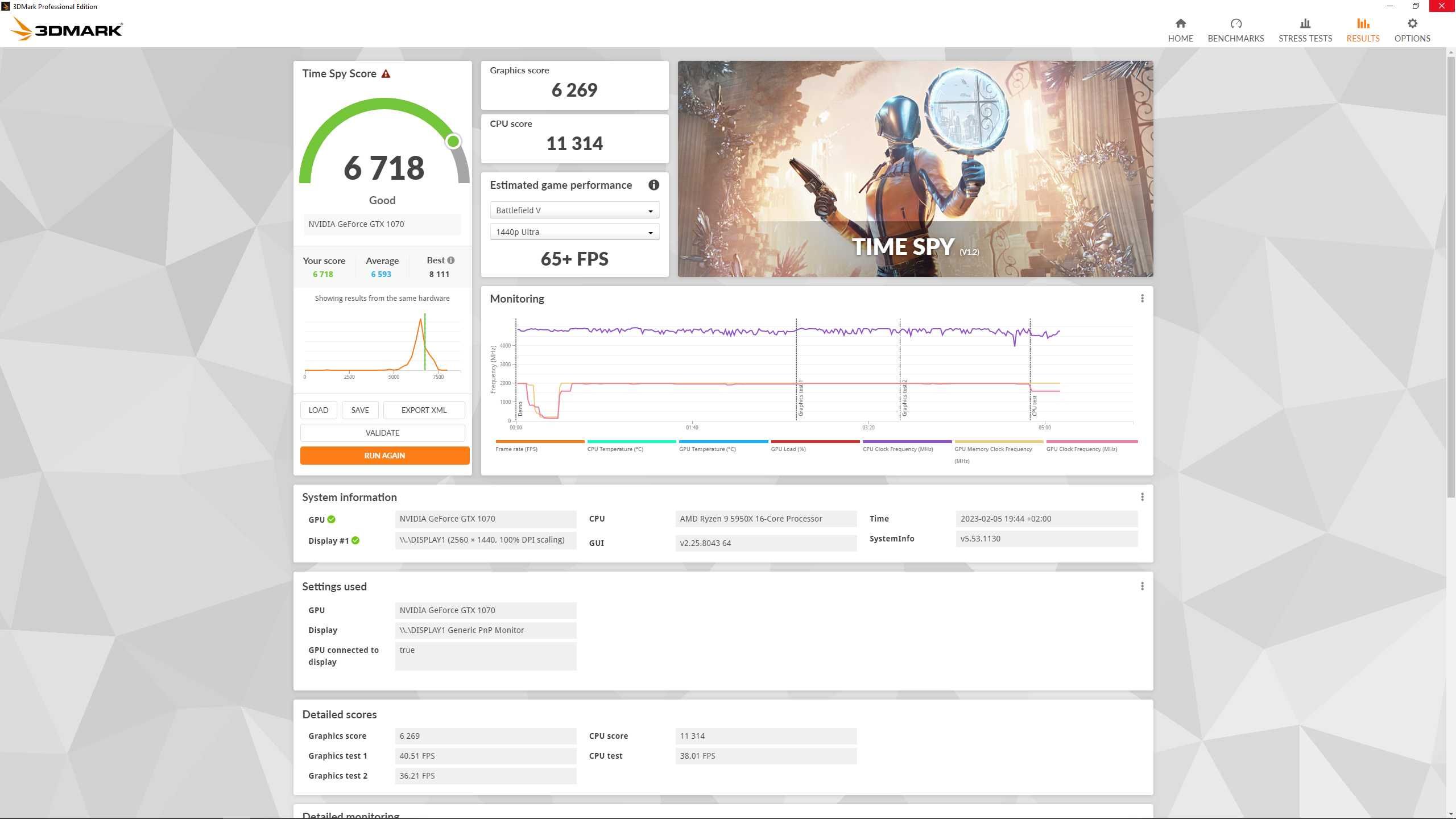Click the three-dot menu in System information
Screen dimensions: 1456x819
(x=1142, y=497)
